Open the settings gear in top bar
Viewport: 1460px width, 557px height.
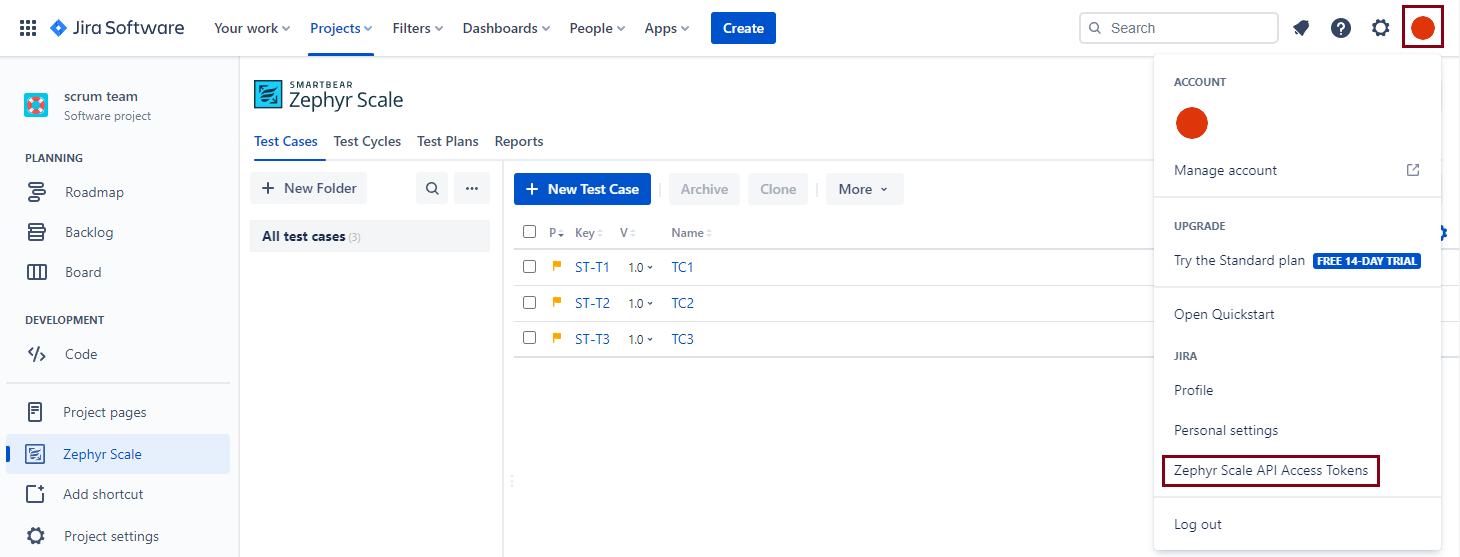1381,28
